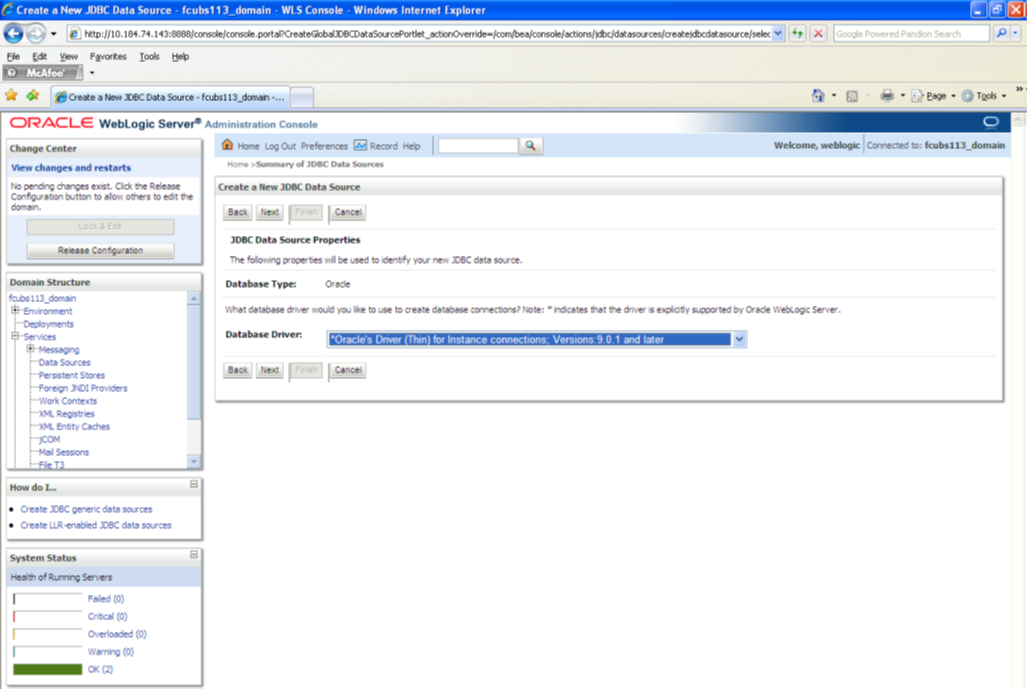Click the Failed (0) server health link

(x=105, y=599)
